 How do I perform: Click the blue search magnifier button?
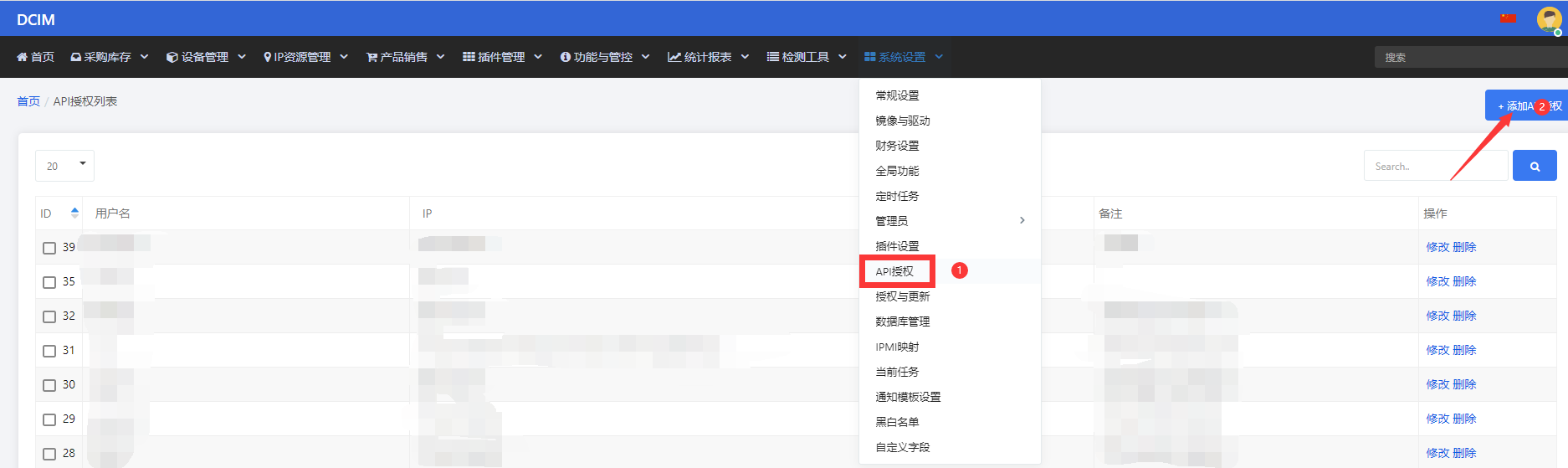click(x=1535, y=166)
